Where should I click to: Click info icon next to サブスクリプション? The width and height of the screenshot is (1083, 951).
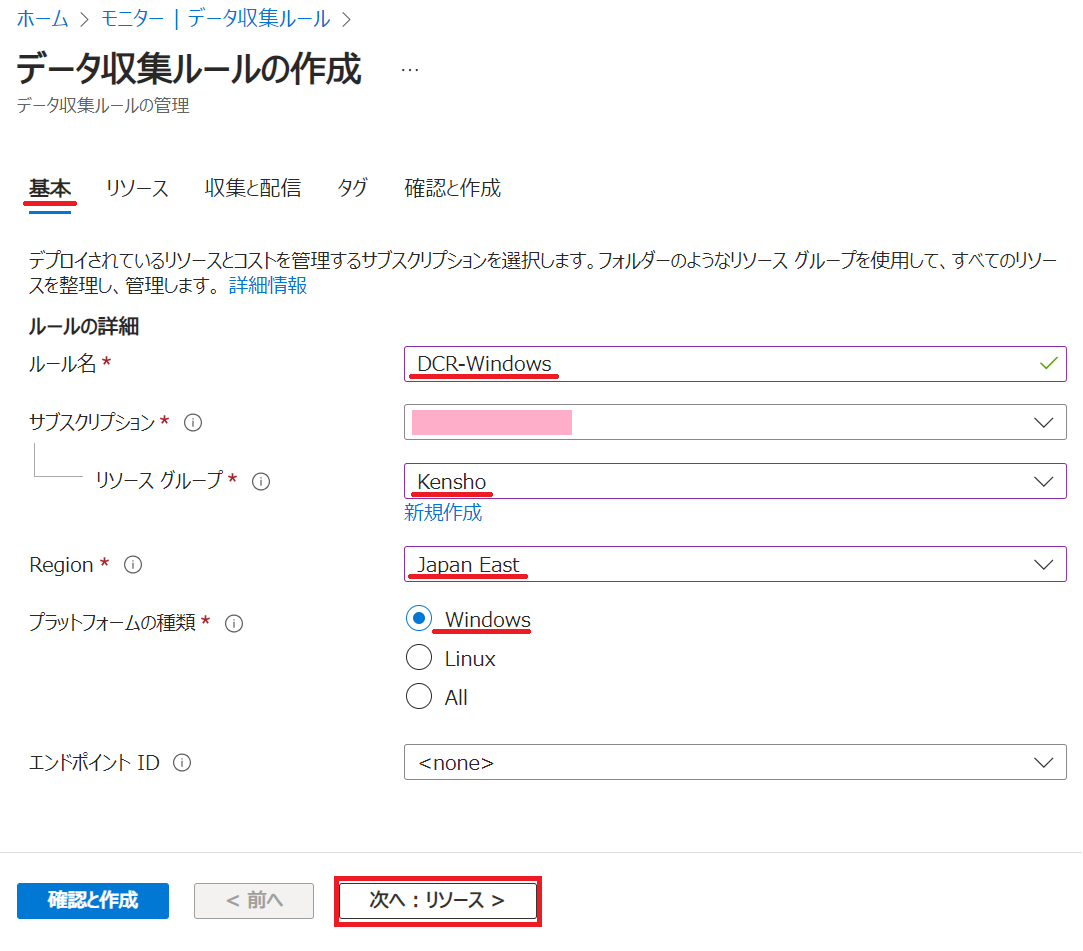(194, 423)
